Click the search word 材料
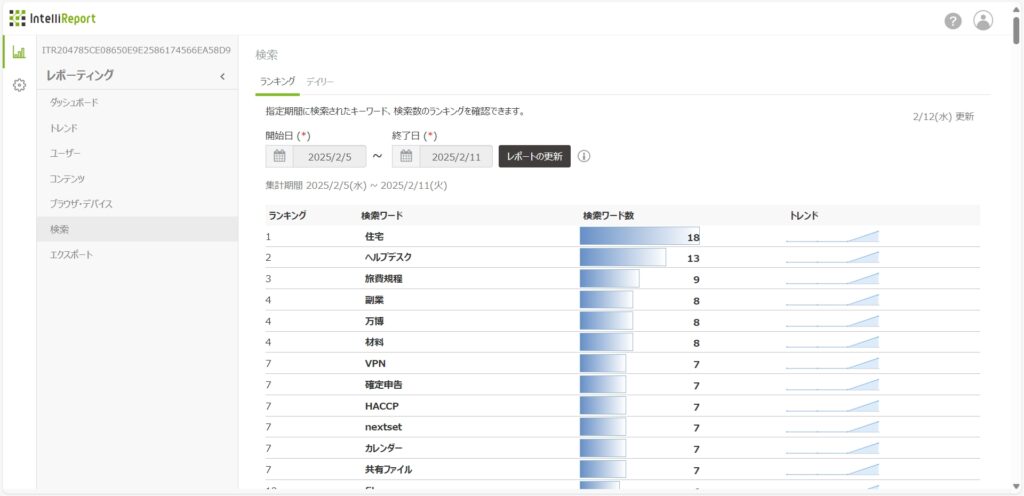 [x=375, y=343]
